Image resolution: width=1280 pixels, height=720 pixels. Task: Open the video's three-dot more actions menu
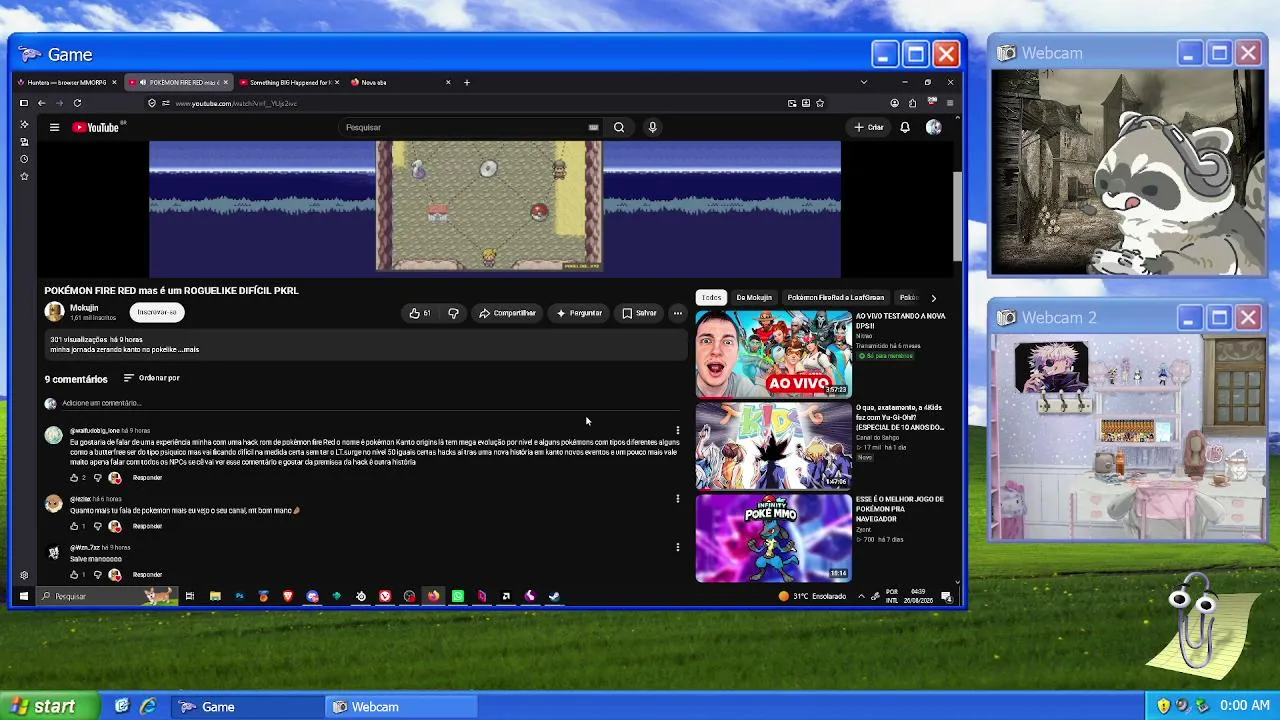click(678, 313)
